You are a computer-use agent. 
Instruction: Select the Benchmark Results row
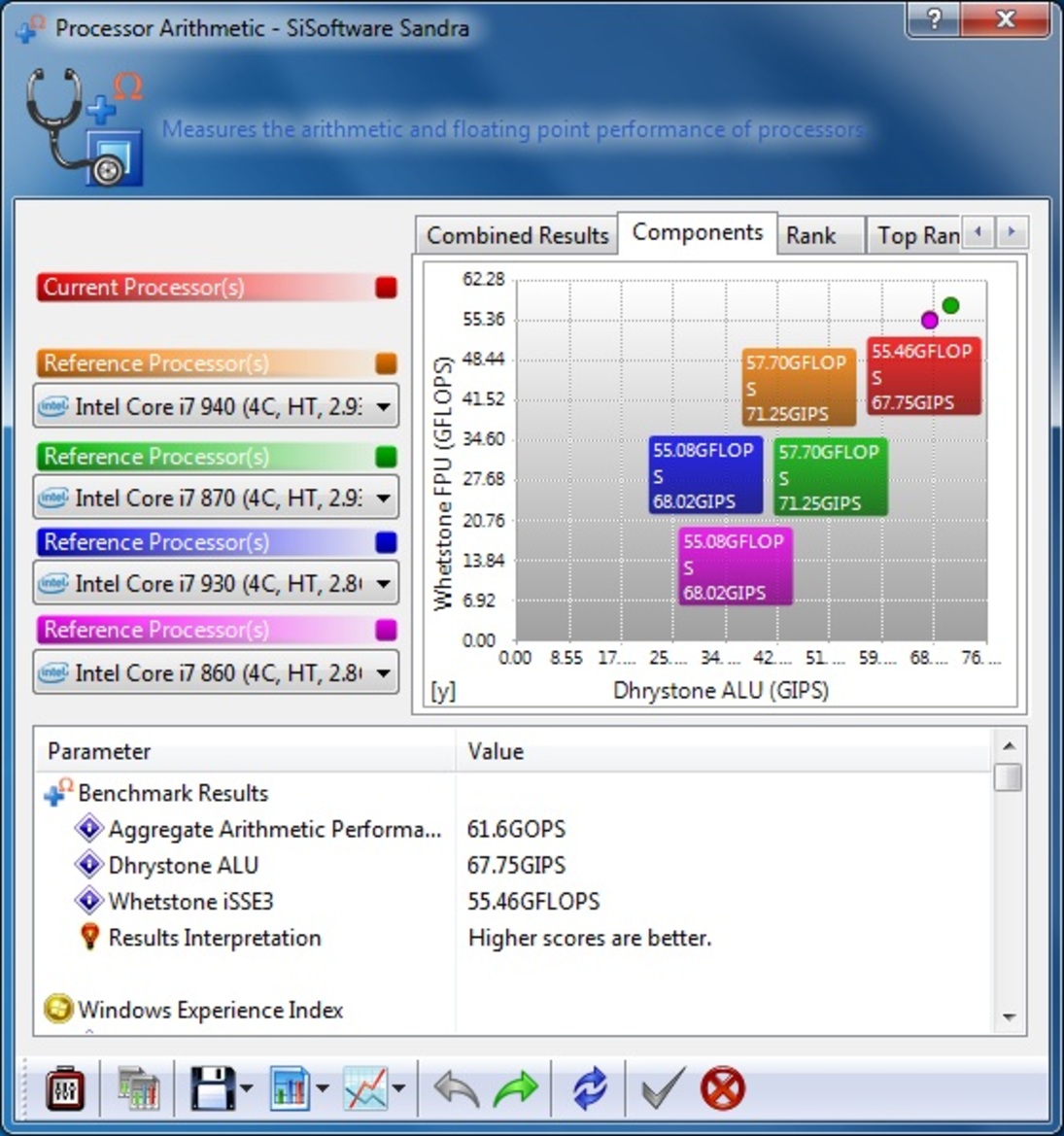tap(512, 793)
